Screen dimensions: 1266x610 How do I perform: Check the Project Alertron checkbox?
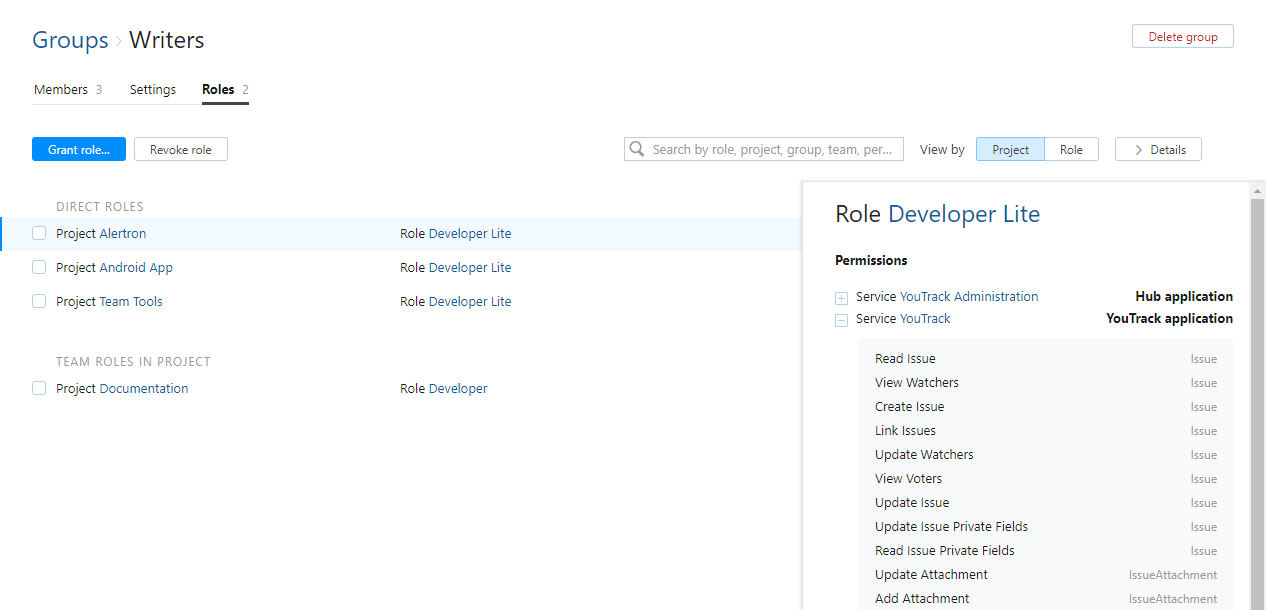(x=39, y=233)
